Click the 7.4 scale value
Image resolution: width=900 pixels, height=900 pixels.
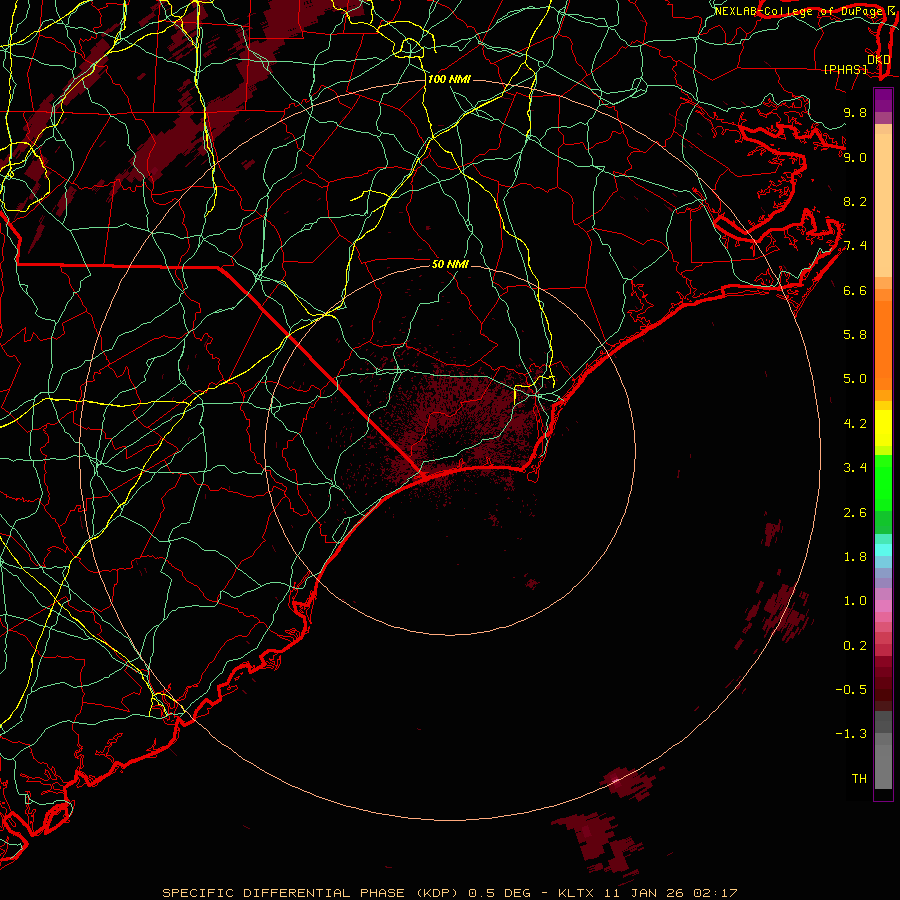(x=855, y=246)
